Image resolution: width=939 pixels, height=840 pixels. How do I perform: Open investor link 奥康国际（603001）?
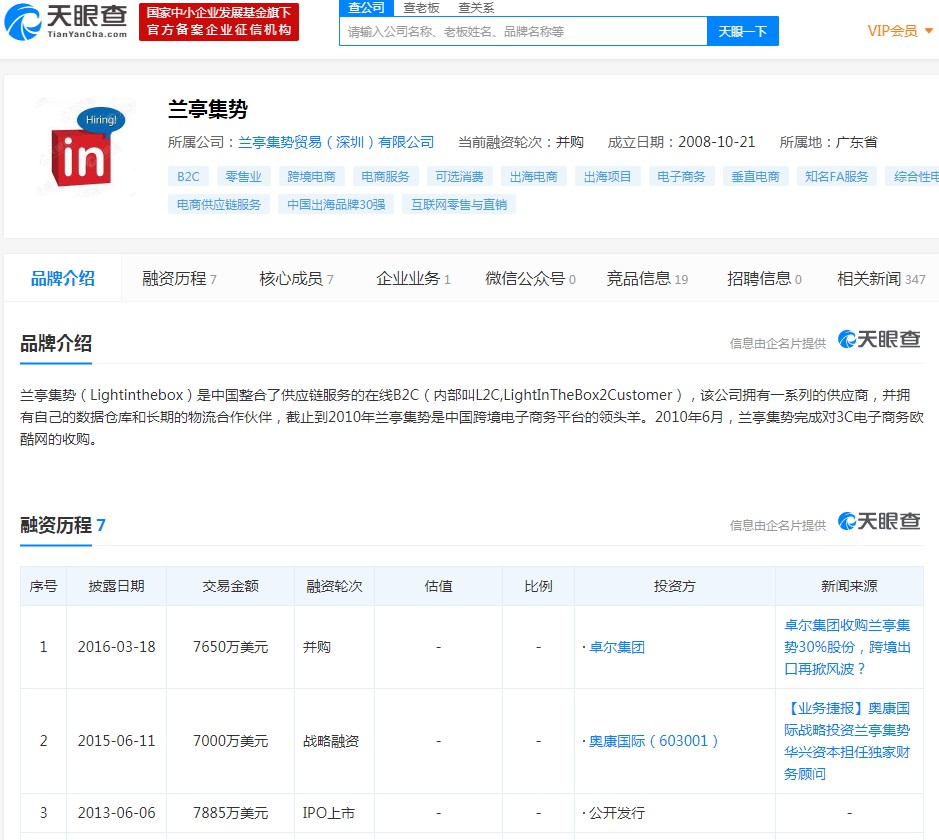(x=653, y=741)
